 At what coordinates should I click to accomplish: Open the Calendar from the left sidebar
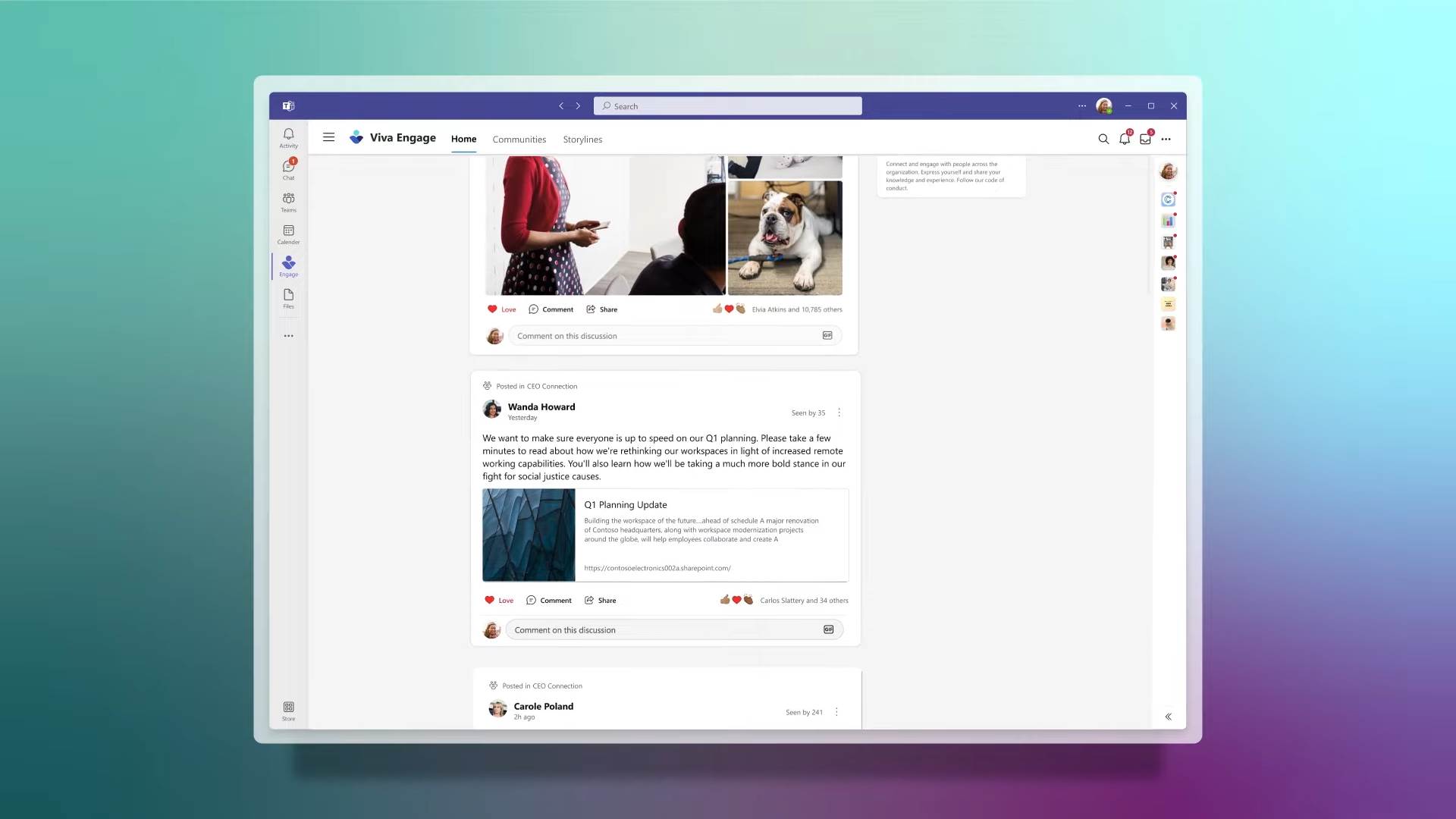[x=288, y=234]
